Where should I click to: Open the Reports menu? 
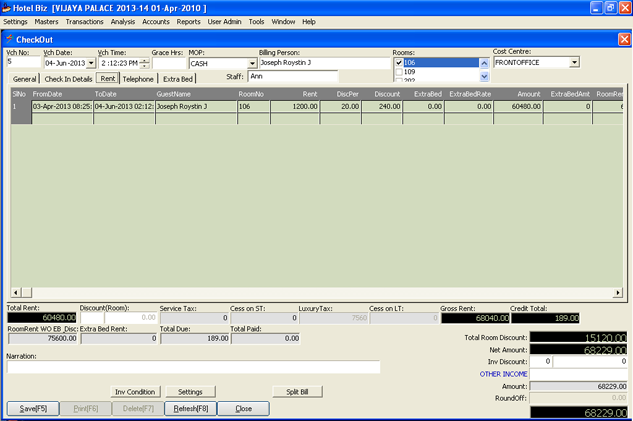(x=189, y=22)
